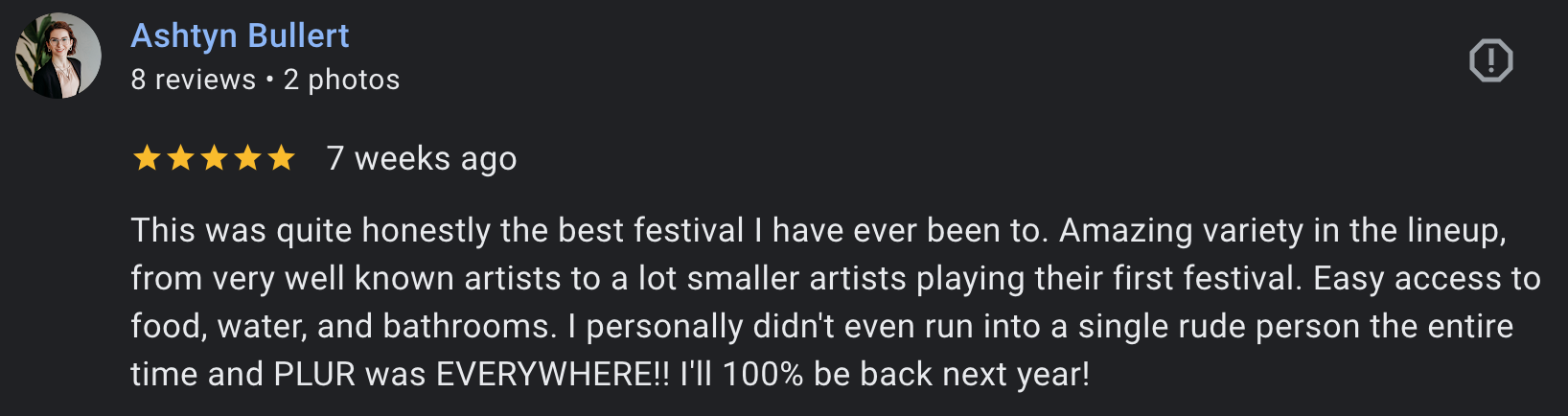Click the fourth star in the rating
This screenshot has height=416, width=1568.
tap(247, 157)
